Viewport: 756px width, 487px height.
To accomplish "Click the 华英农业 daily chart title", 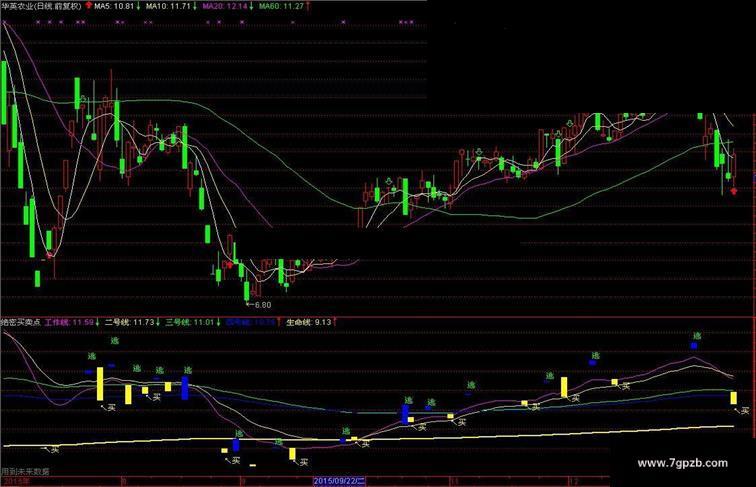I will click(x=41, y=6).
